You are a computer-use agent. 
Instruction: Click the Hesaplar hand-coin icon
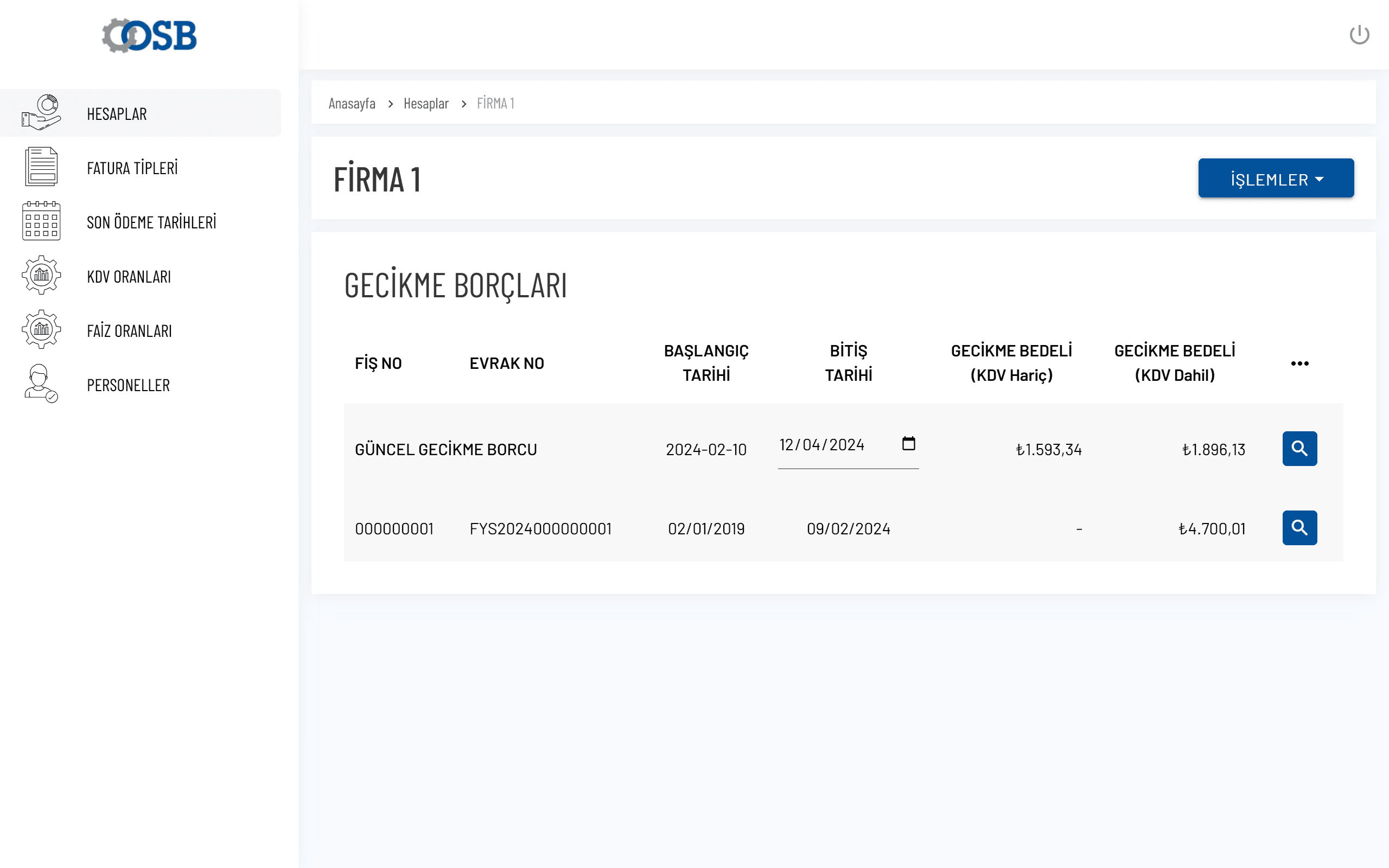tap(41, 112)
